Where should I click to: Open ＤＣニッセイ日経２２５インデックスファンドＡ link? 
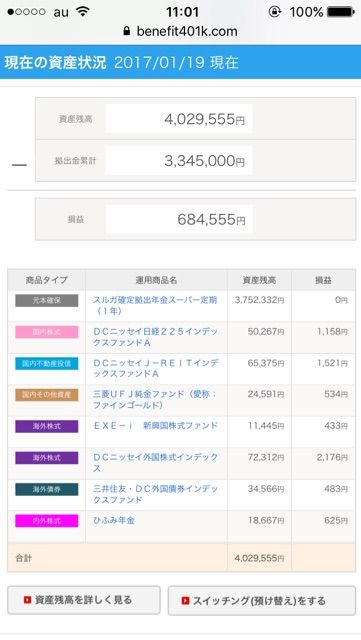click(155, 337)
